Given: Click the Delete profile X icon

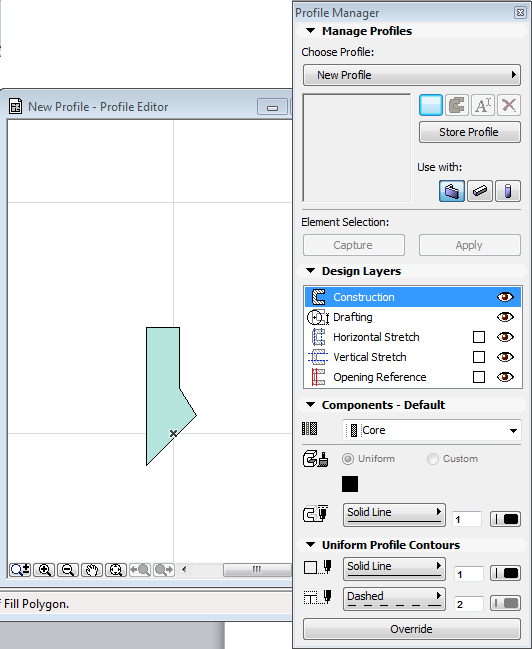Looking at the screenshot, I should point(509,105).
